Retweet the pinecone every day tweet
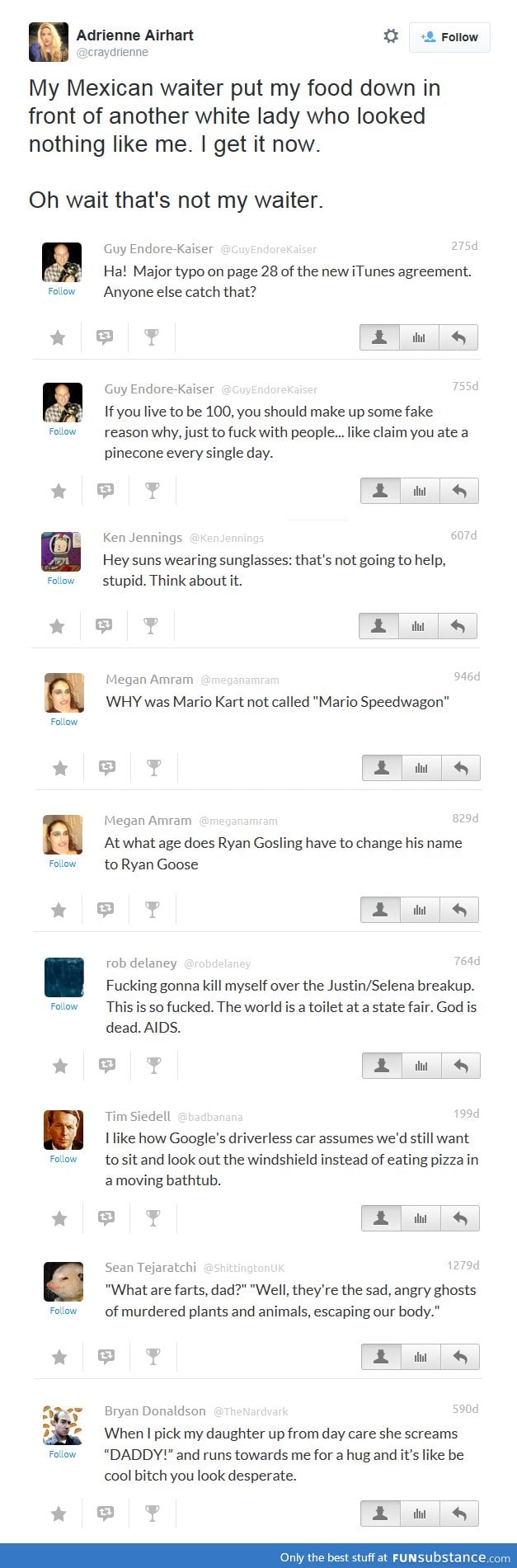Viewport: 517px width, 1568px height. [106, 491]
